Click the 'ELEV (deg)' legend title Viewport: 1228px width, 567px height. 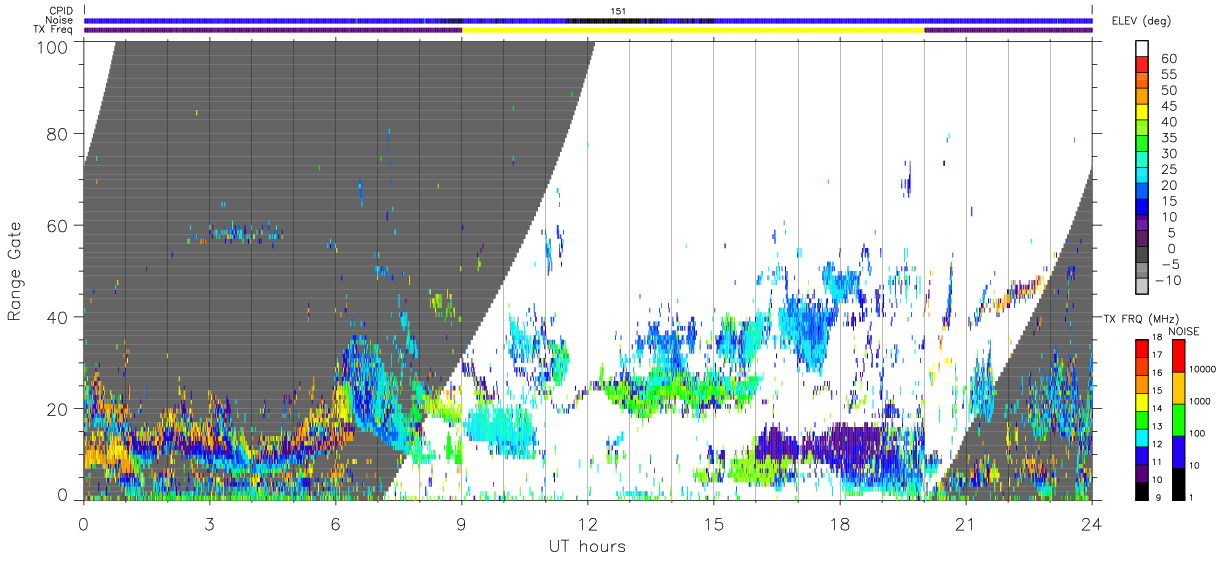[1142, 20]
